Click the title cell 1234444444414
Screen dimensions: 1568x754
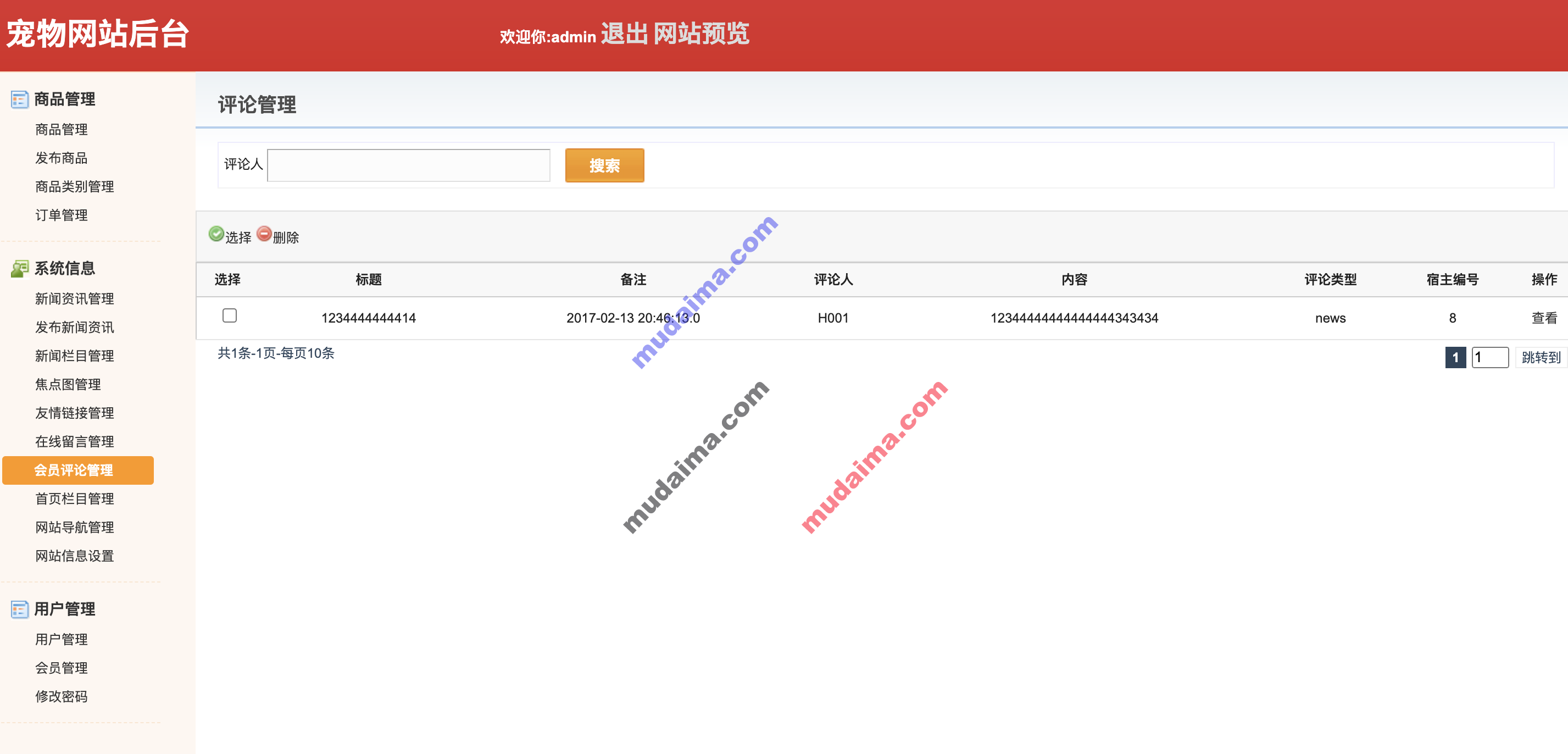point(369,319)
